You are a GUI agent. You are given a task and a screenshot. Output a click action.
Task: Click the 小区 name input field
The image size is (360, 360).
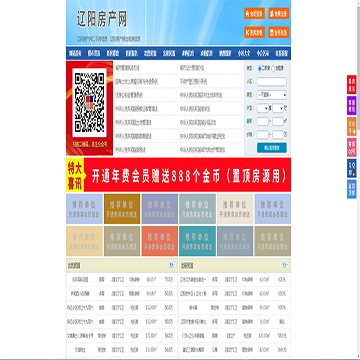coord(272,82)
